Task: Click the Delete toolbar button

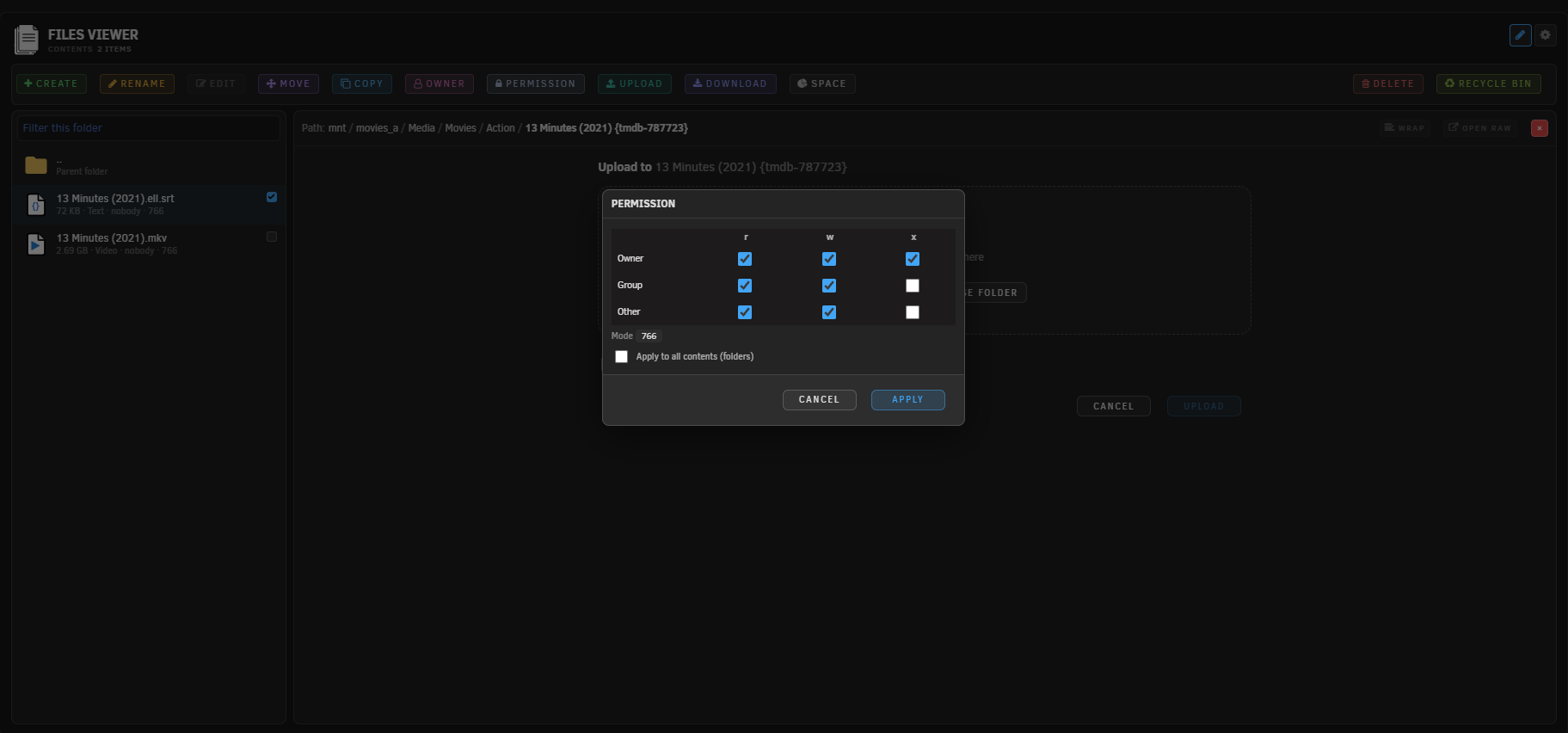Action: 1388,83
